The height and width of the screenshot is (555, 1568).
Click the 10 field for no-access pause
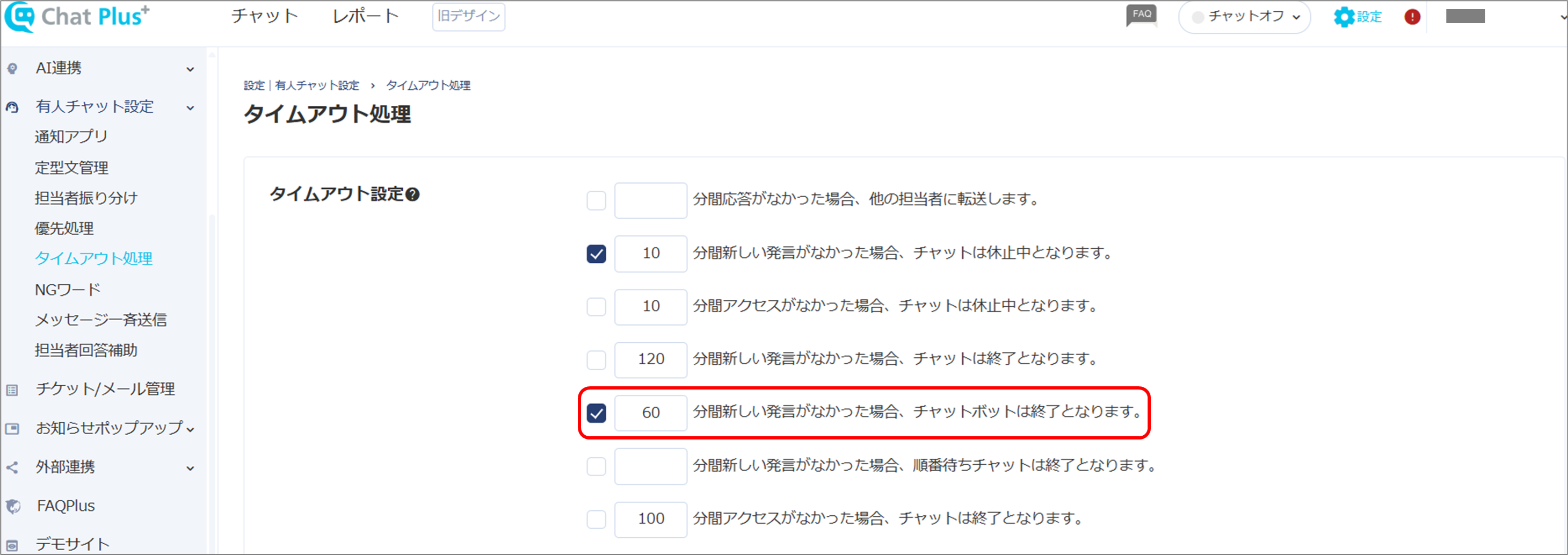pyautogui.click(x=651, y=306)
